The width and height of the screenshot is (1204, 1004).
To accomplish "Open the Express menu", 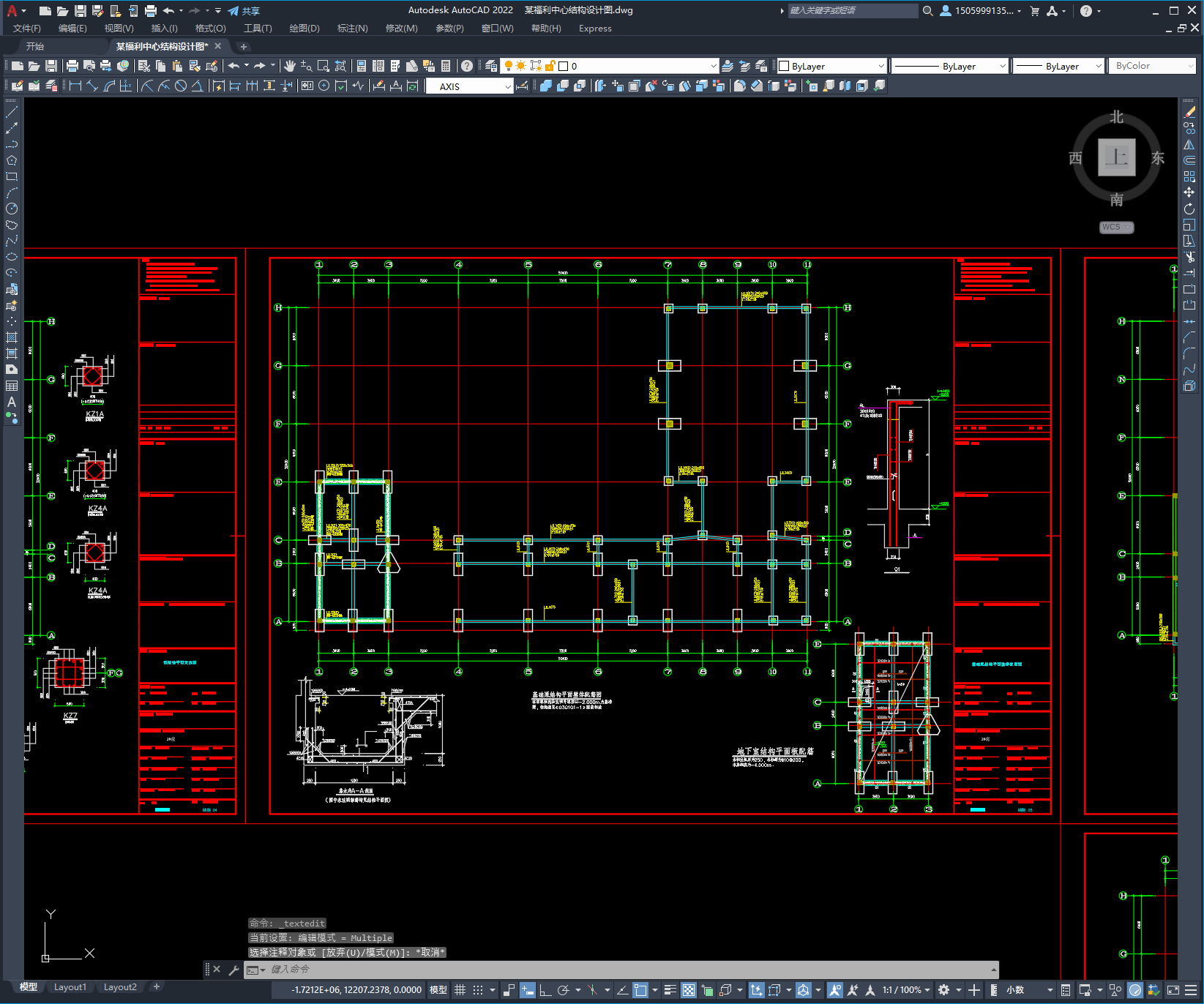I will pyautogui.click(x=595, y=28).
